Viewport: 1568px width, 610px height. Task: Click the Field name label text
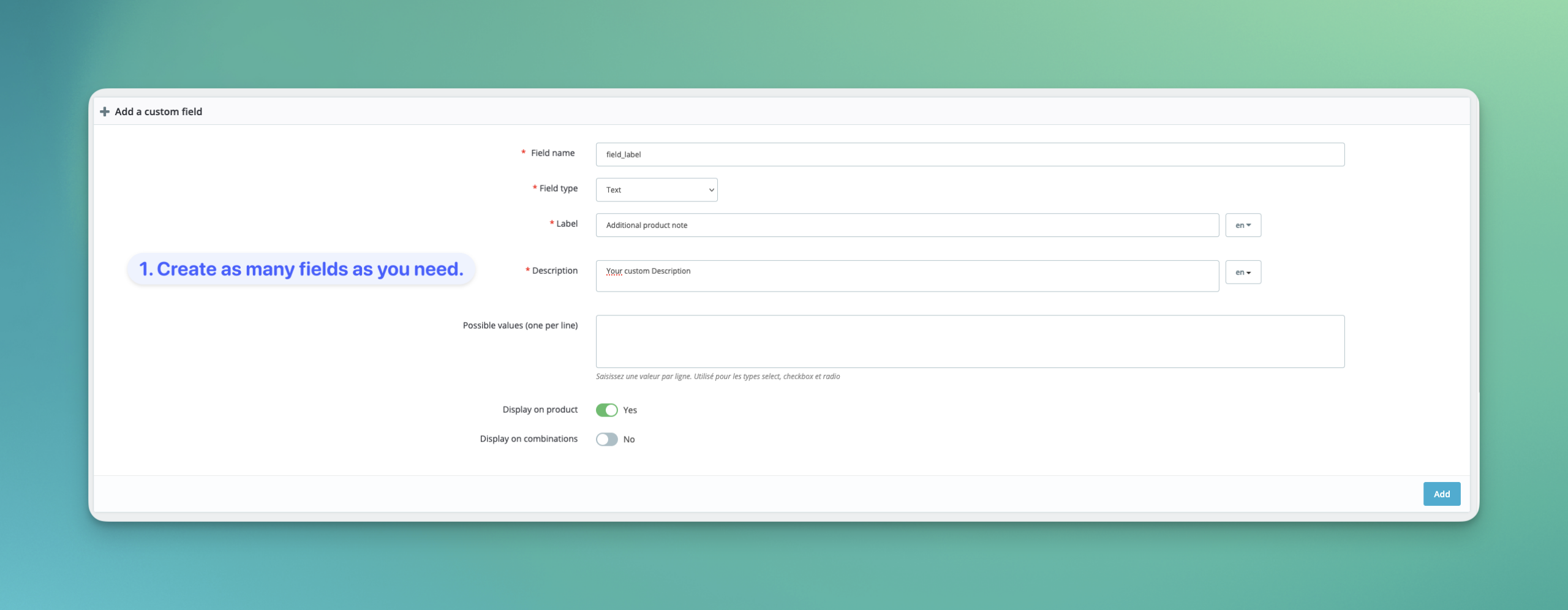pos(552,153)
